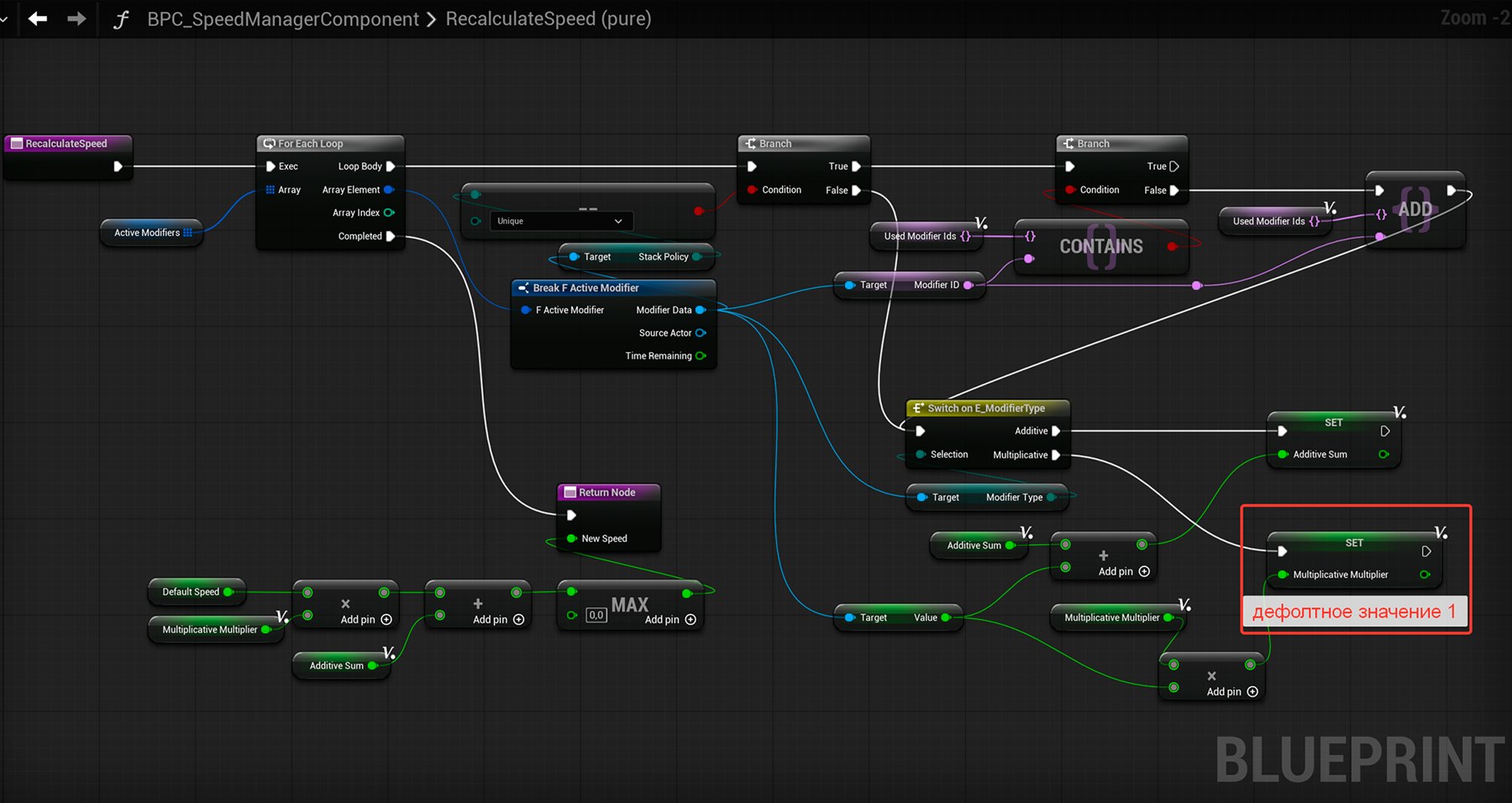Click the New Speed pin on Return Node
This screenshot has width=1512, height=803.
pos(572,538)
